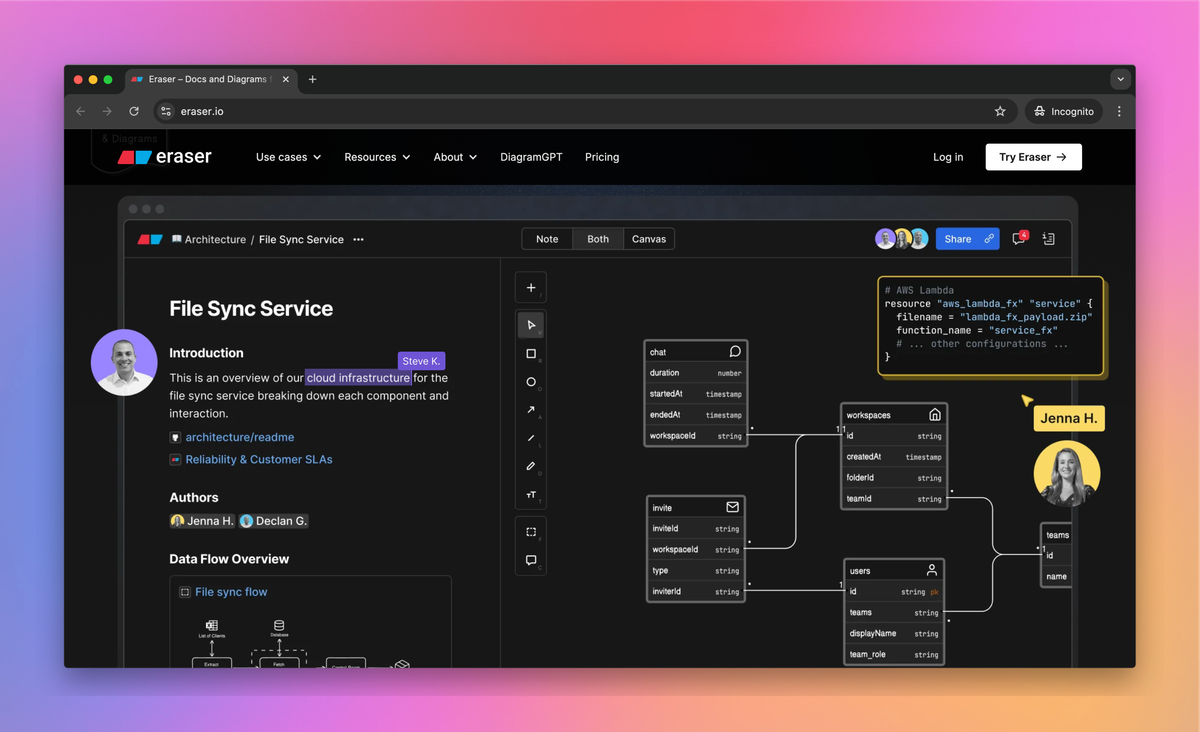Click the Steve K. cursor label

(x=421, y=361)
